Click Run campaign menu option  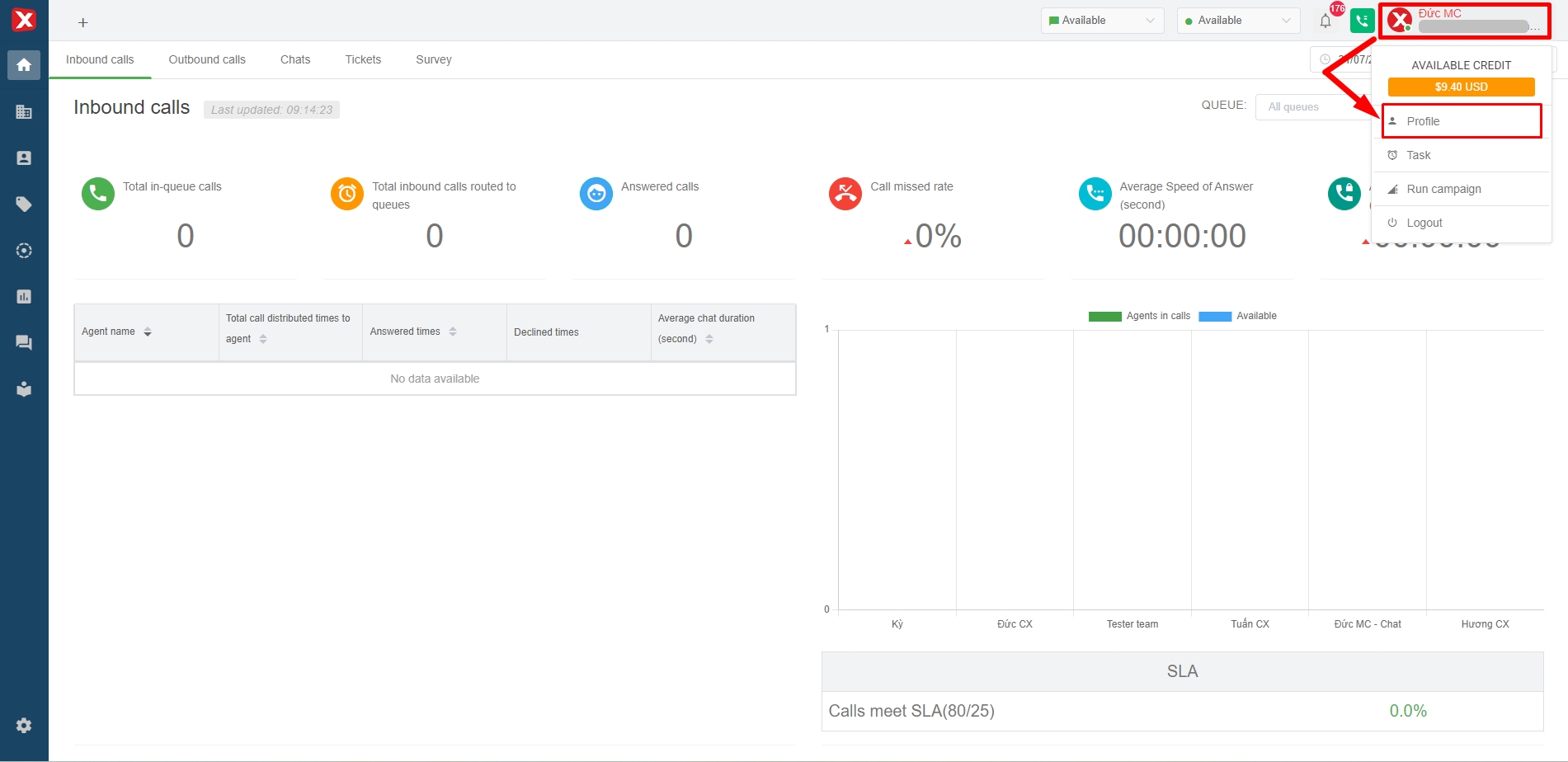(x=1443, y=189)
